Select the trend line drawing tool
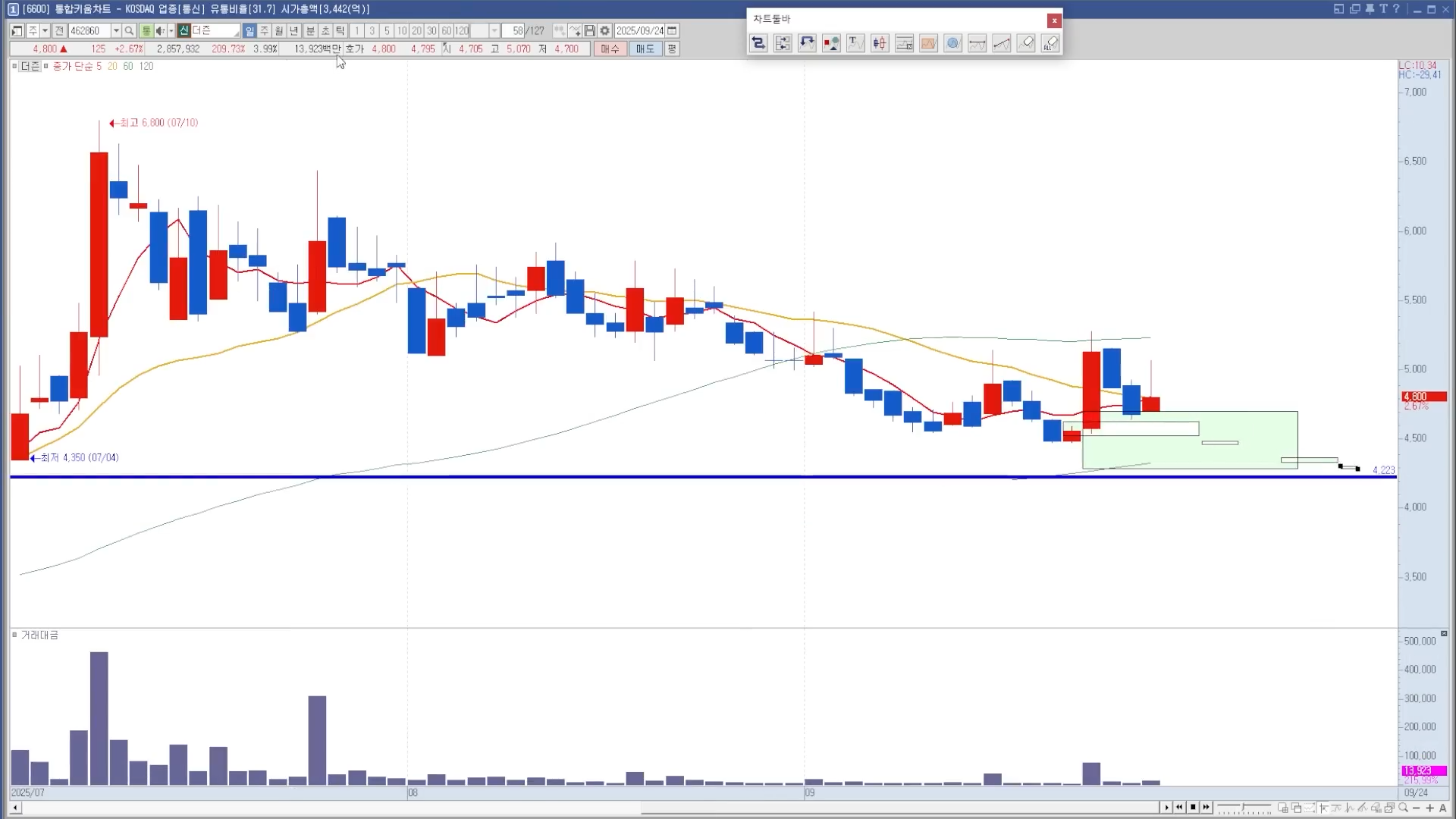Image resolution: width=1456 pixels, height=819 pixels. pyautogui.click(x=1002, y=43)
